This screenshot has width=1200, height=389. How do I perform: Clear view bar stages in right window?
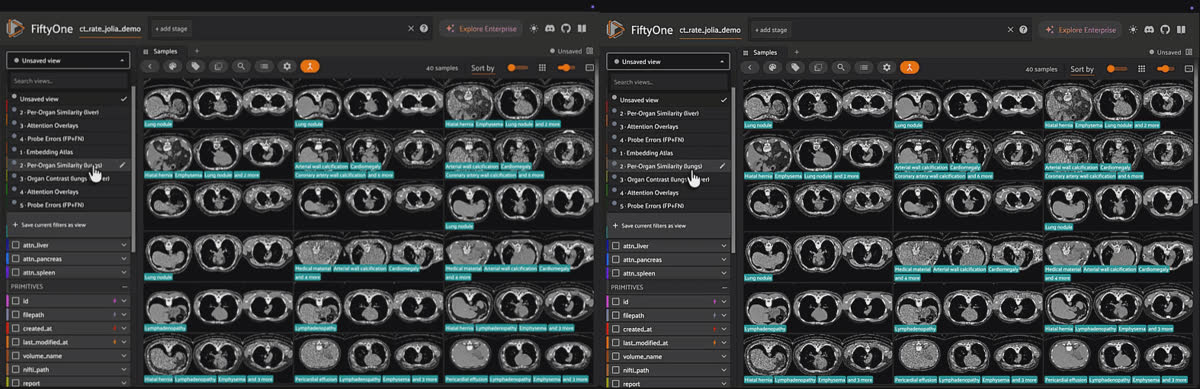1011,29
